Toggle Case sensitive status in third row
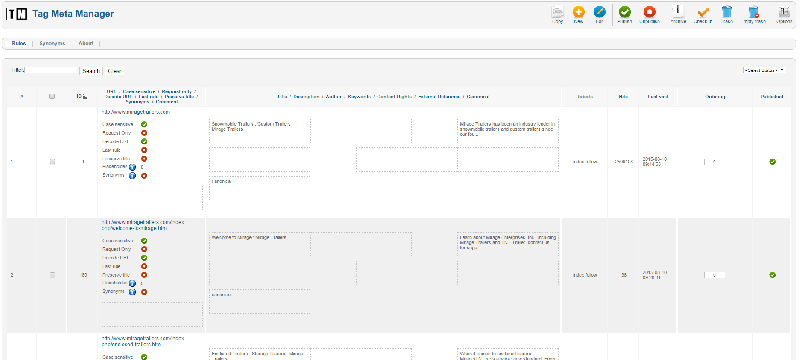 144,357
